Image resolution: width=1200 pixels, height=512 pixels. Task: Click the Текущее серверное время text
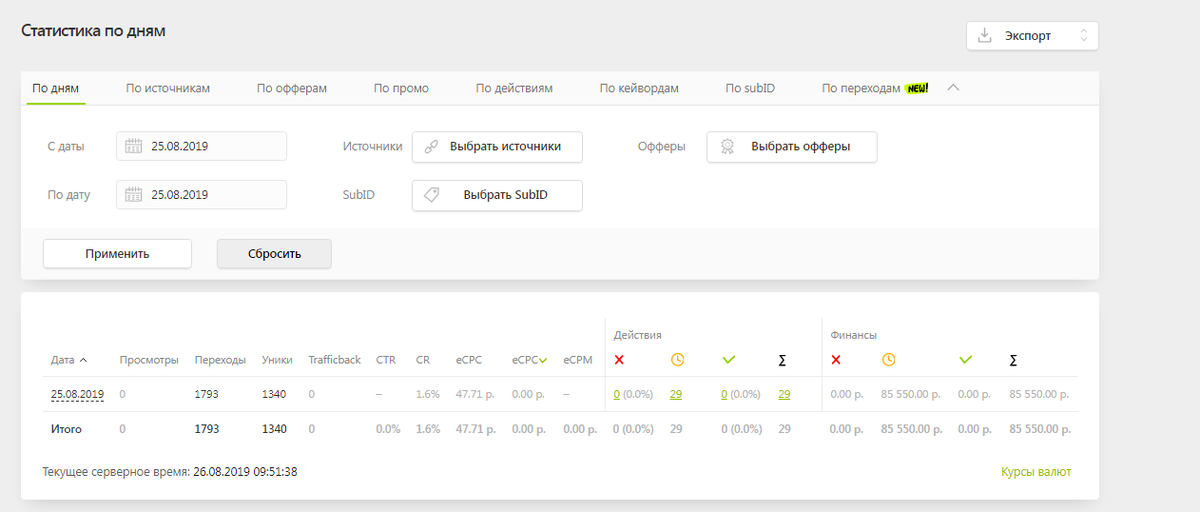click(170, 471)
